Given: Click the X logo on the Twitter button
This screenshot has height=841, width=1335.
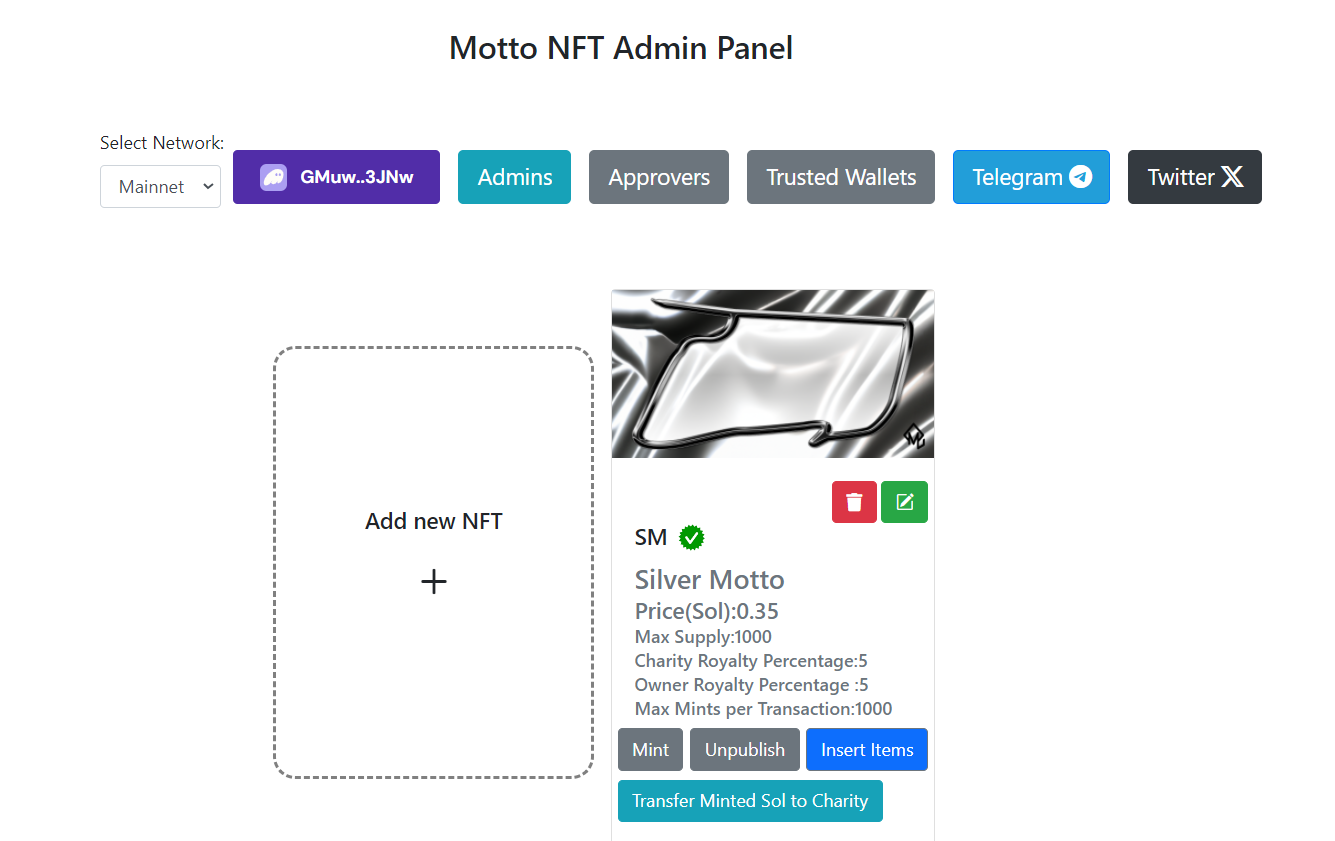Looking at the screenshot, I should (x=1232, y=177).
